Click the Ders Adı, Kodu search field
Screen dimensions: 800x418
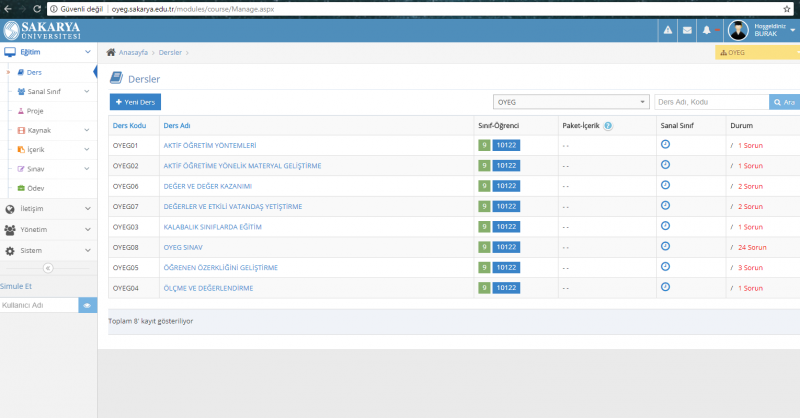[x=710, y=102]
